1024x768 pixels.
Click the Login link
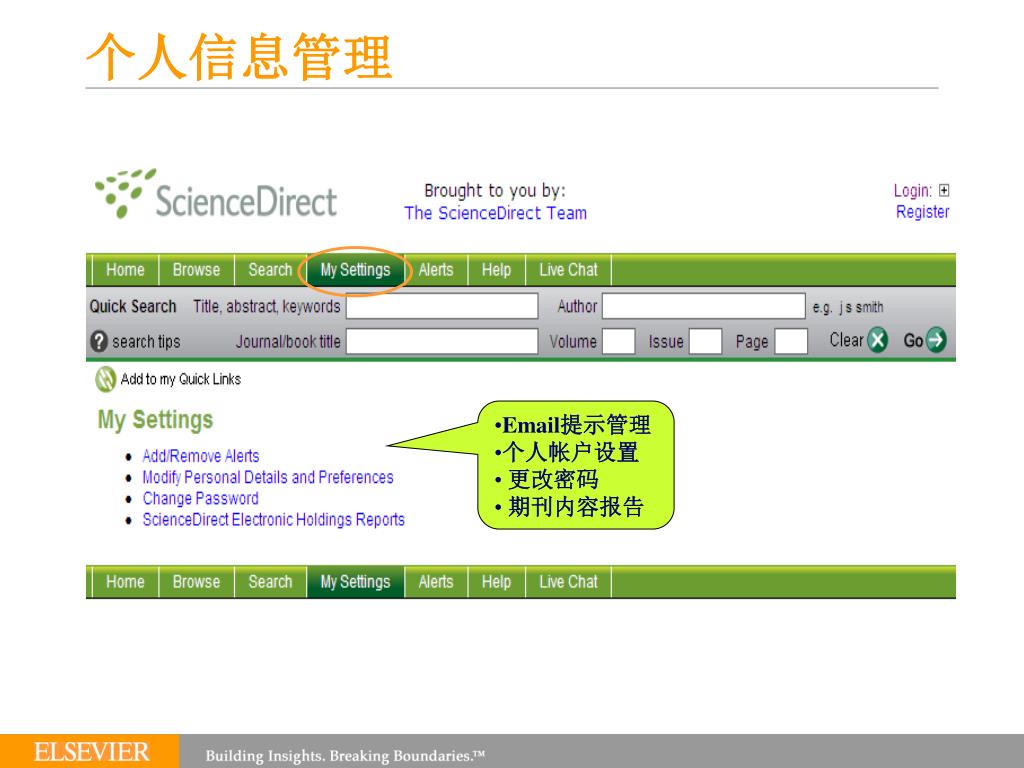click(912, 191)
